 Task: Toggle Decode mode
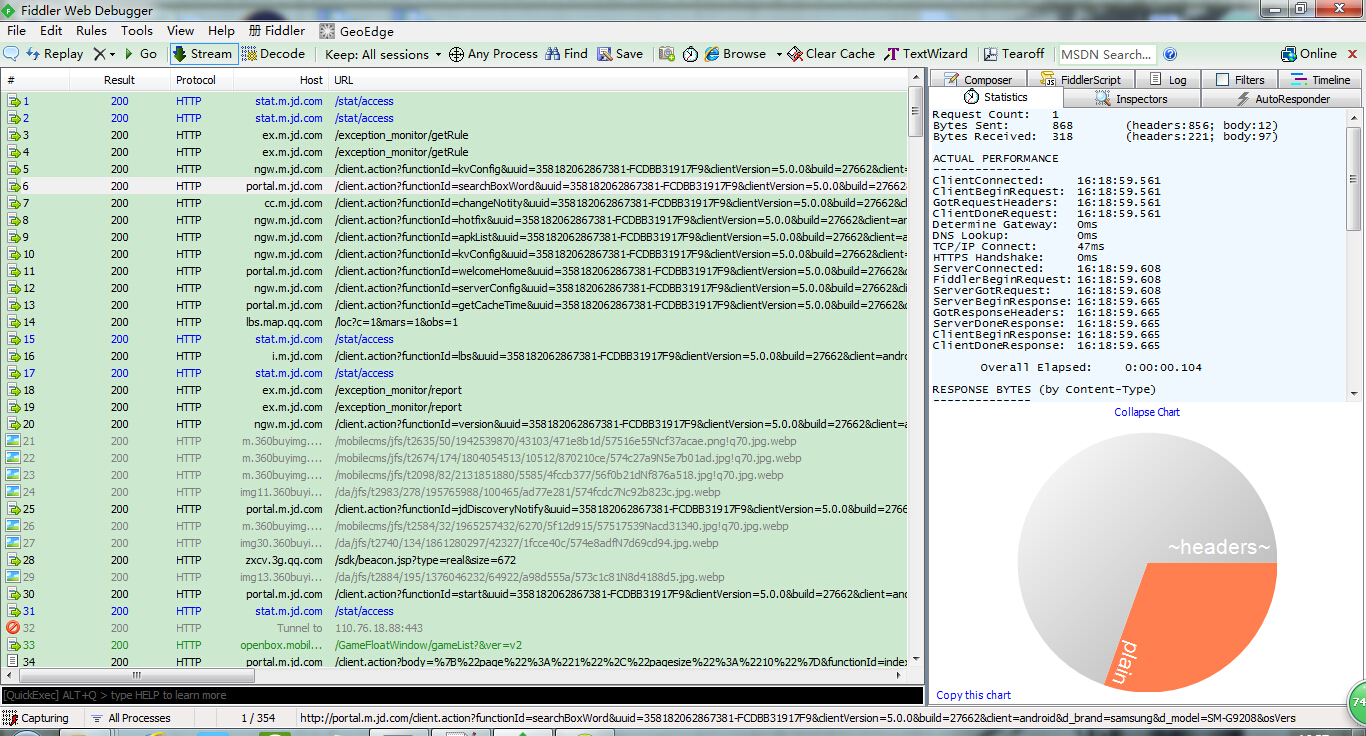point(273,54)
